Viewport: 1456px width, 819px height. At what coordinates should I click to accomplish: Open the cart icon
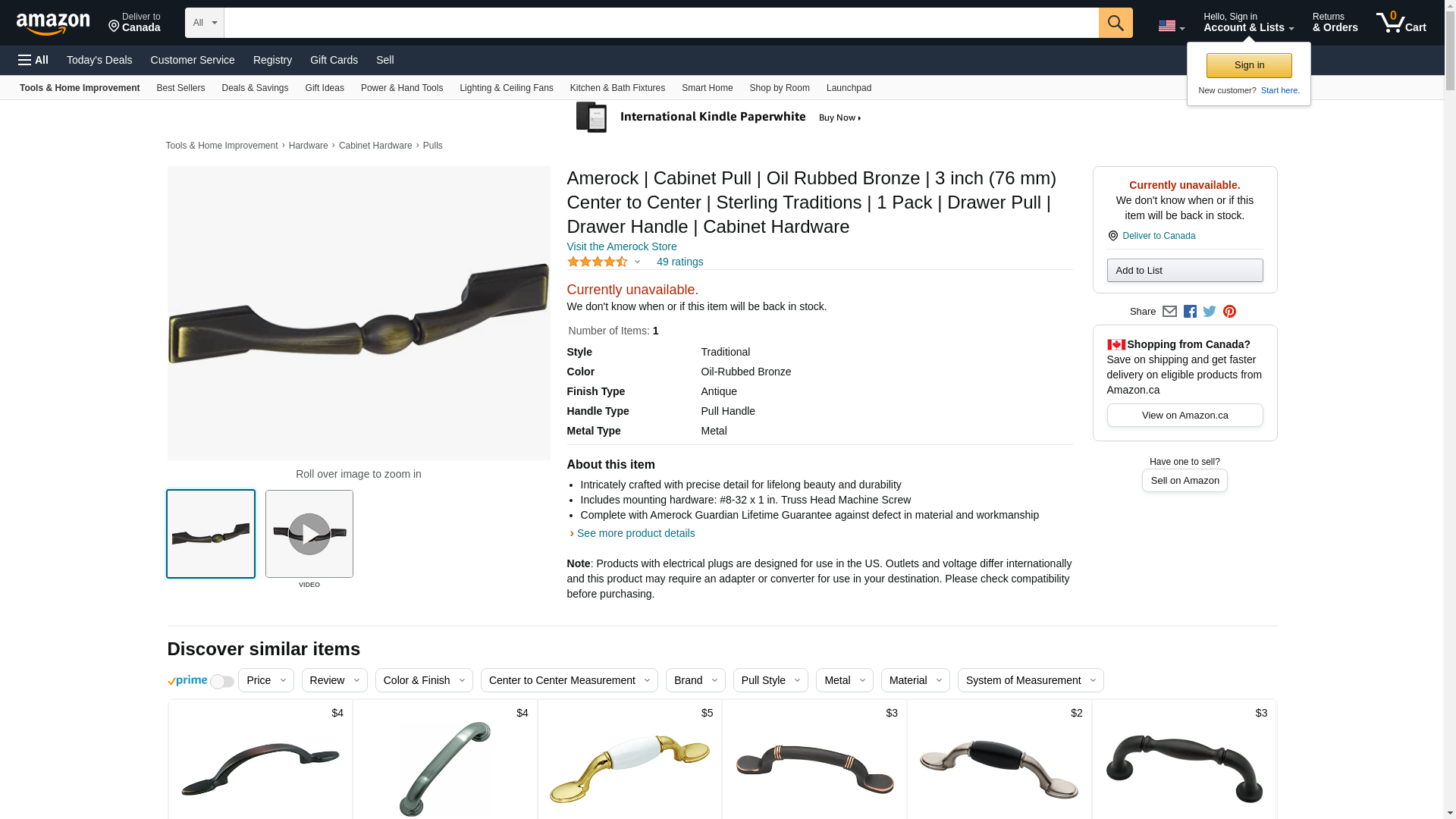click(x=1401, y=23)
